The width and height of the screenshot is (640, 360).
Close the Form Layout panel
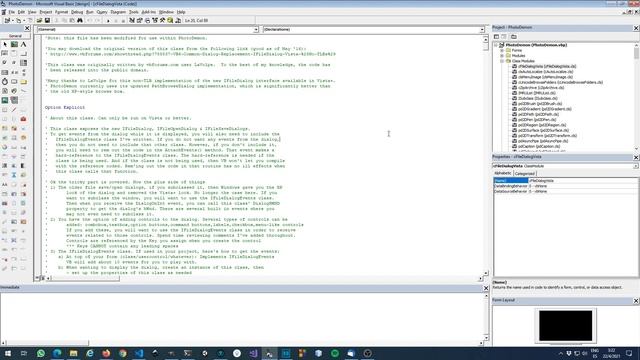pyautogui.click(x=636, y=301)
